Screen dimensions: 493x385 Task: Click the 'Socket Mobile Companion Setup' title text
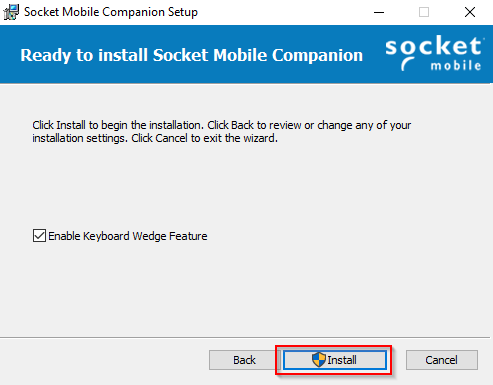111,12
